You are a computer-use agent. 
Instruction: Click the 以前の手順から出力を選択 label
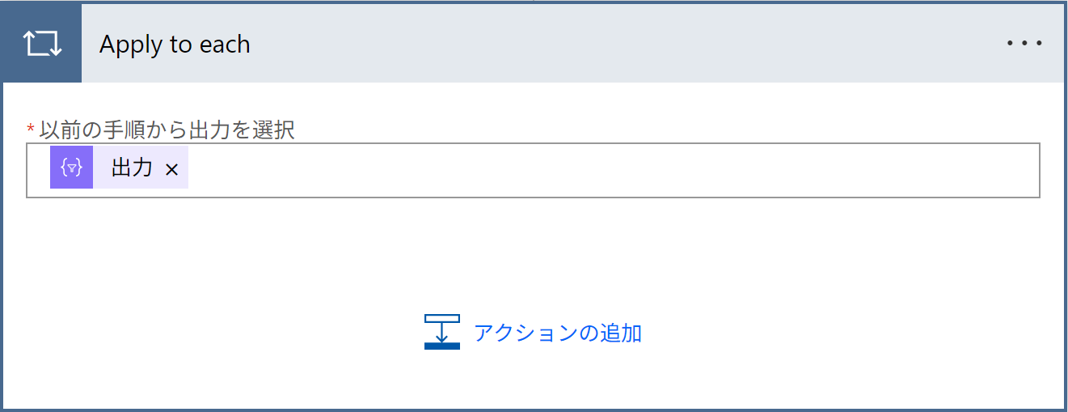[167, 129]
